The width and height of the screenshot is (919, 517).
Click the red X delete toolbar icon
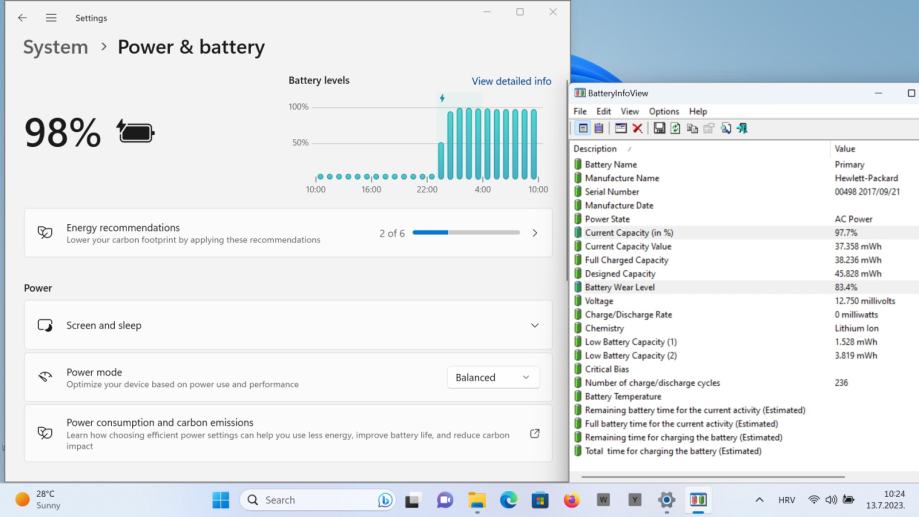(637, 128)
